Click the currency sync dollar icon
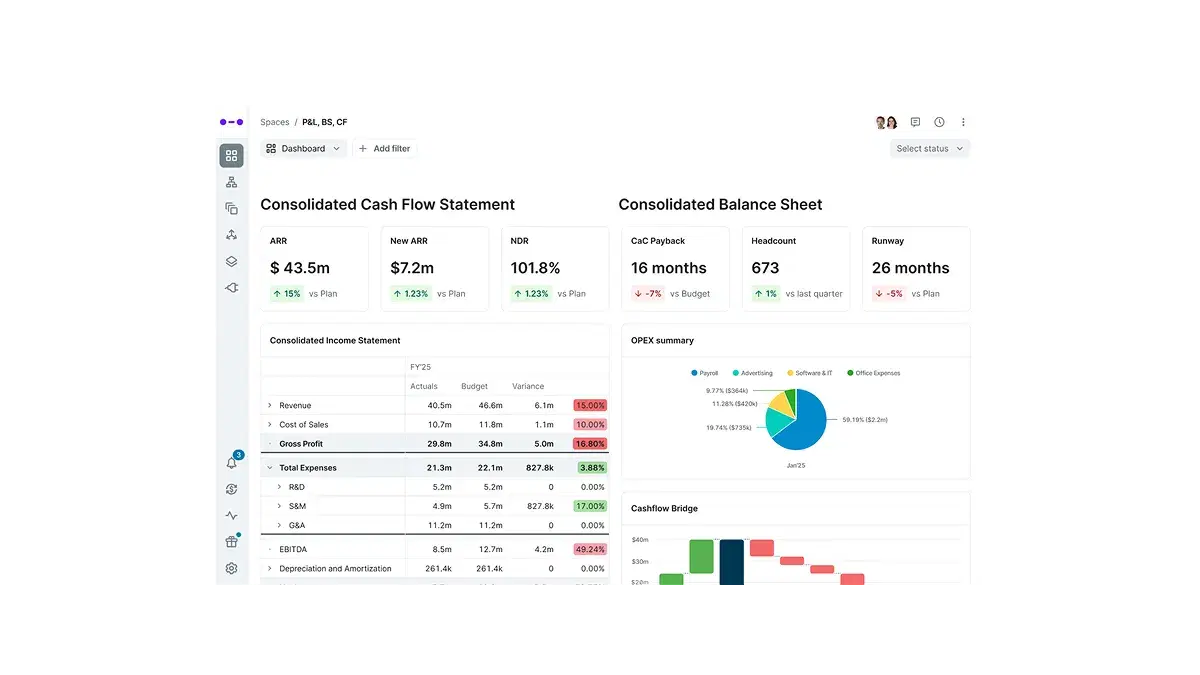Screen dimensions: 1200x675 pyautogui.click(x=231, y=489)
